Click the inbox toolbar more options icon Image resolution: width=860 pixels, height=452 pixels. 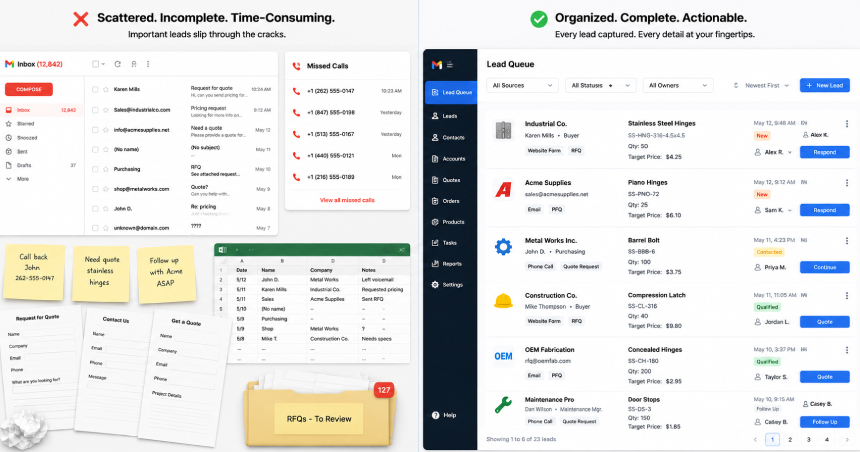148,64
